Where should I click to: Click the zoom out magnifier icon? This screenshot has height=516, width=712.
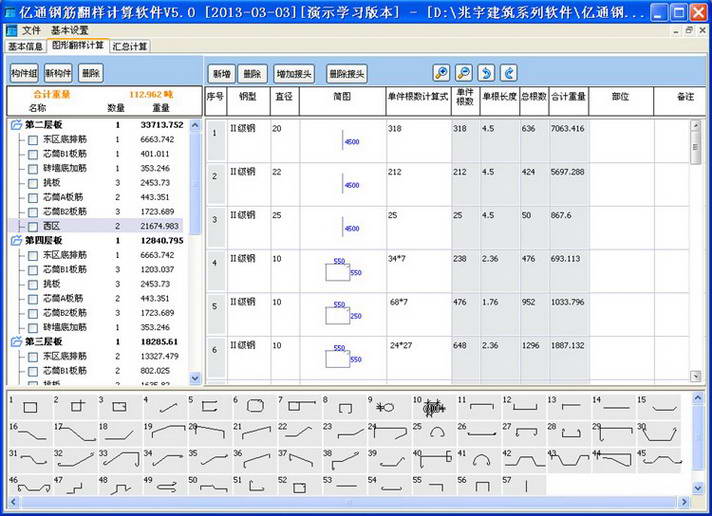pos(464,73)
